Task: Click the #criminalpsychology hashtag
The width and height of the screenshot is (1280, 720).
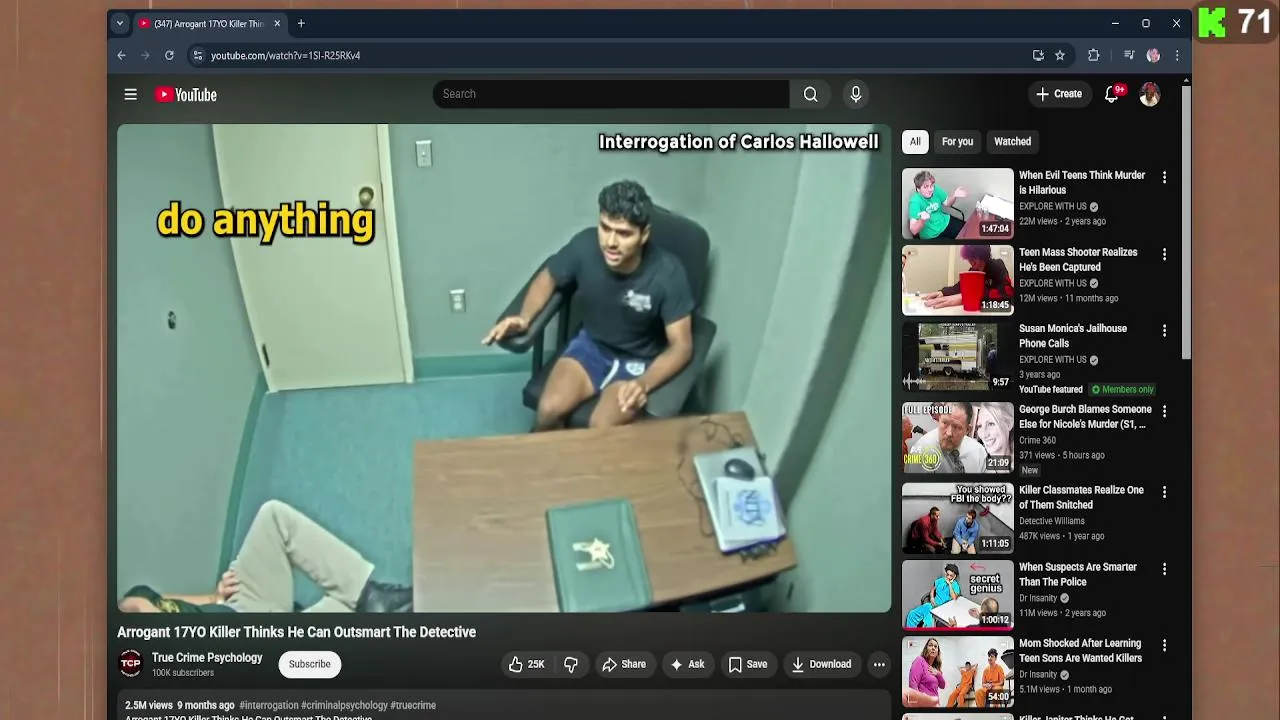Action: pyautogui.click(x=344, y=705)
